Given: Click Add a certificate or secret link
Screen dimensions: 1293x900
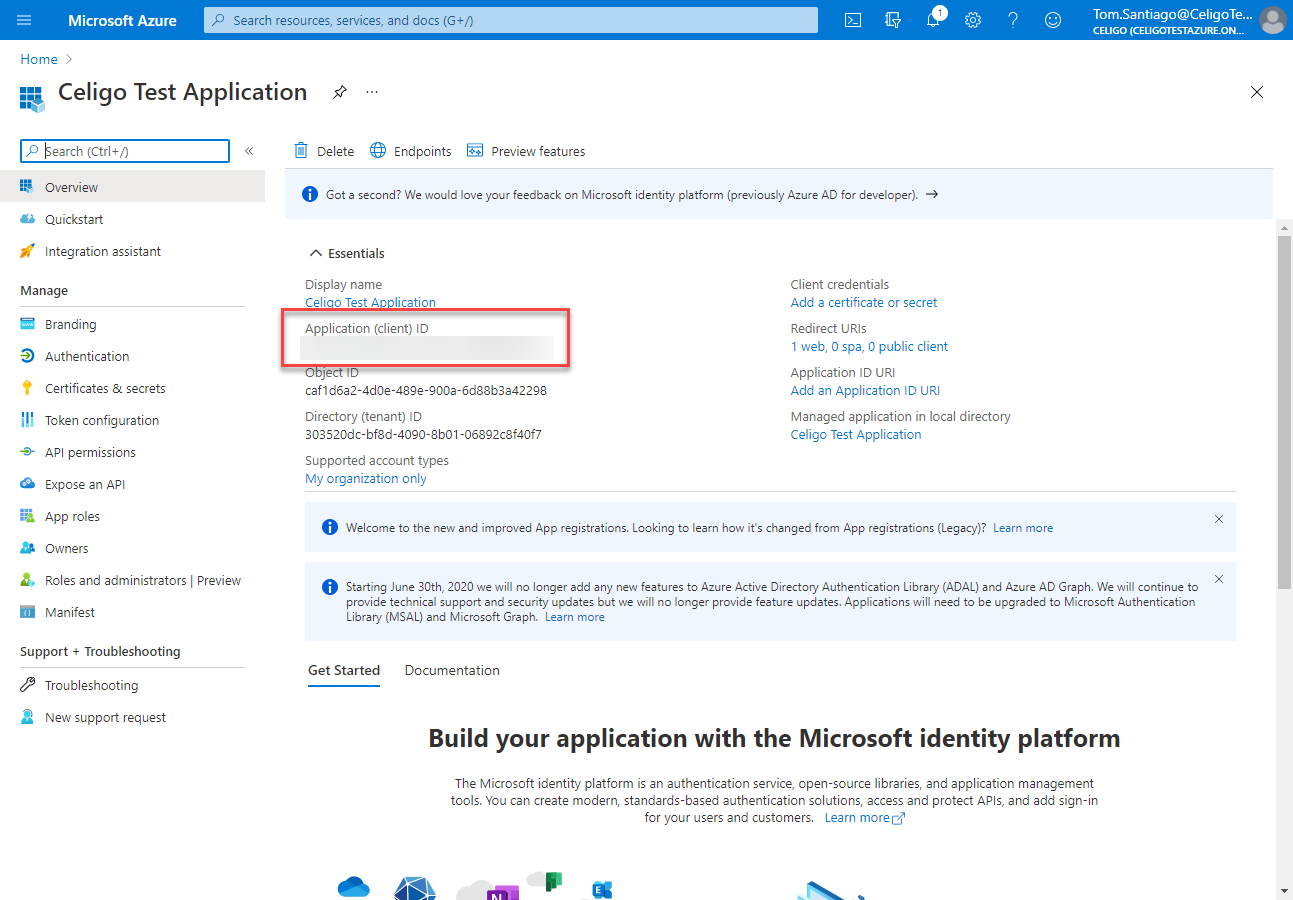Looking at the screenshot, I should (864, 302).
